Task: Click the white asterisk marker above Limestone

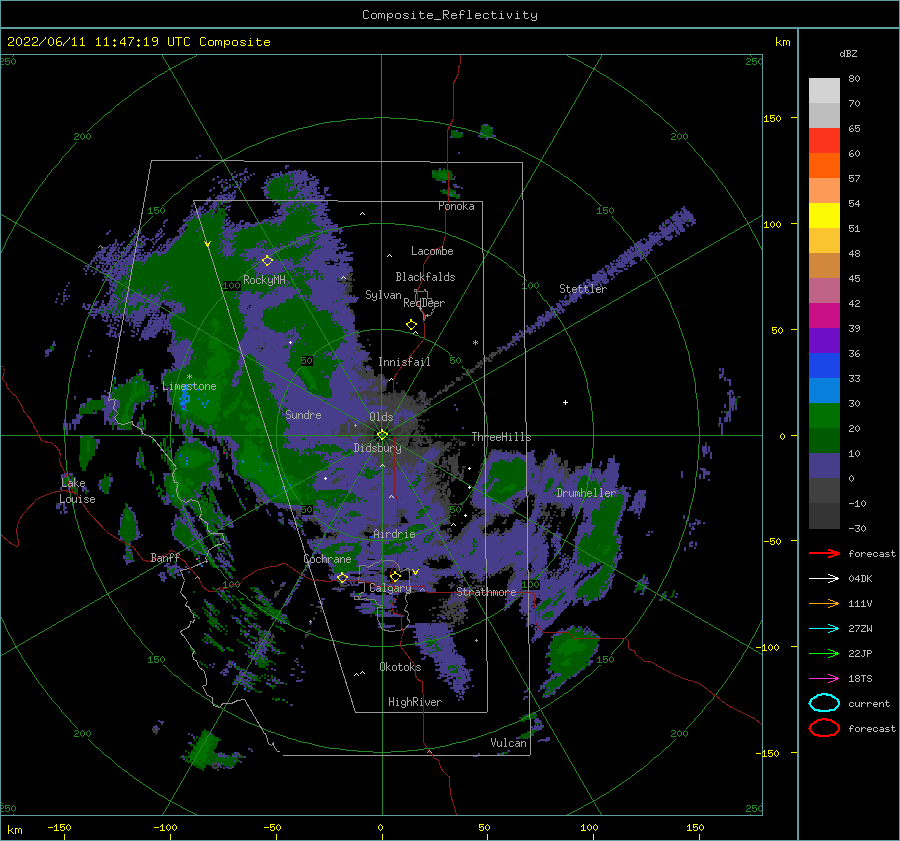Action: click(x=189, y=377)
